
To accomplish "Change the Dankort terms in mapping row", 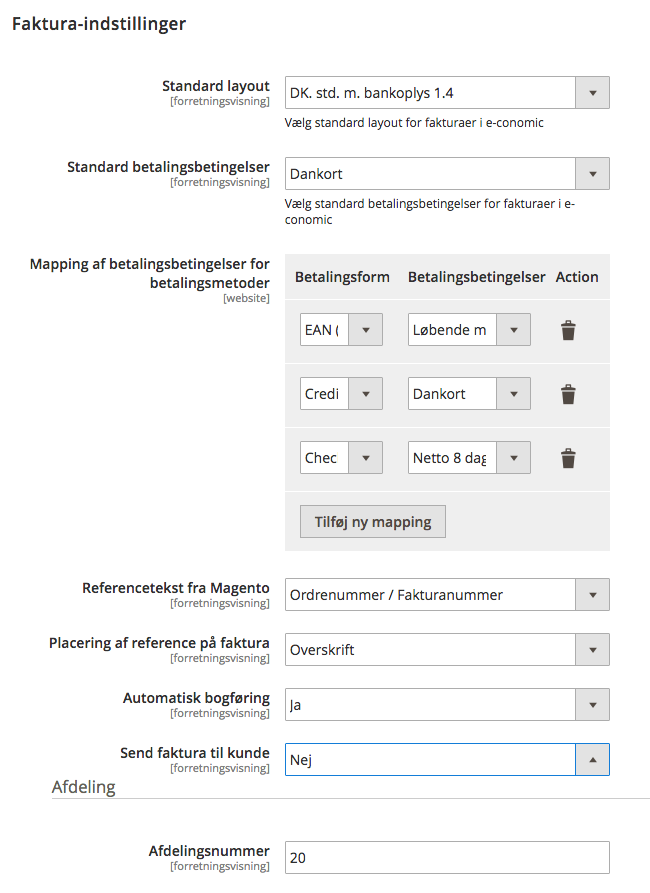I will click(469, 394).
